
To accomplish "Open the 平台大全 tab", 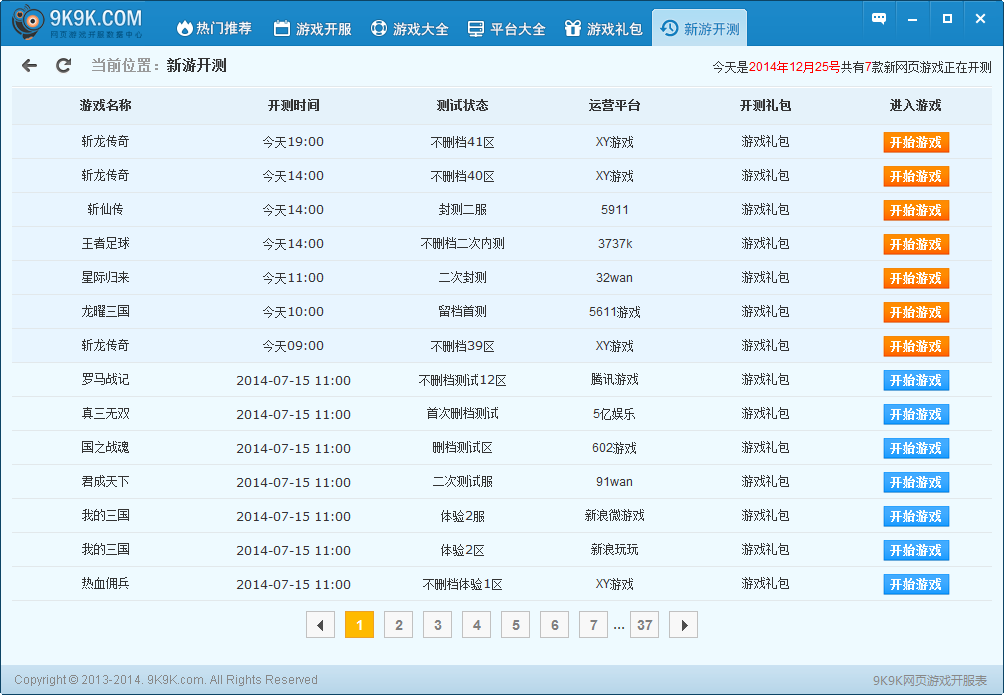I will 506,29.
